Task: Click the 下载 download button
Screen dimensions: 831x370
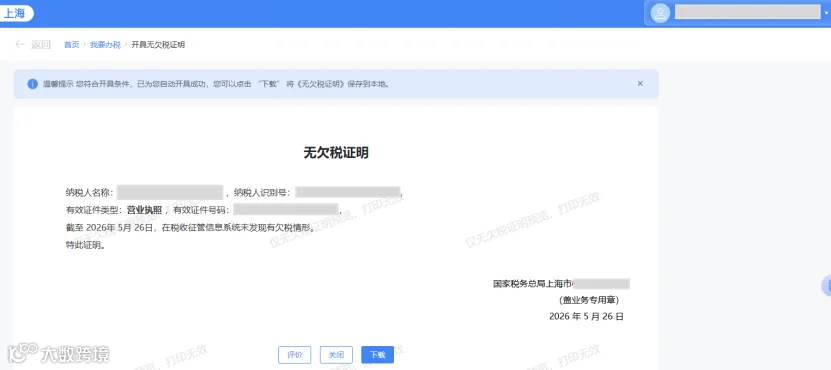Action: pyautogui.click(x=377, y=355)
